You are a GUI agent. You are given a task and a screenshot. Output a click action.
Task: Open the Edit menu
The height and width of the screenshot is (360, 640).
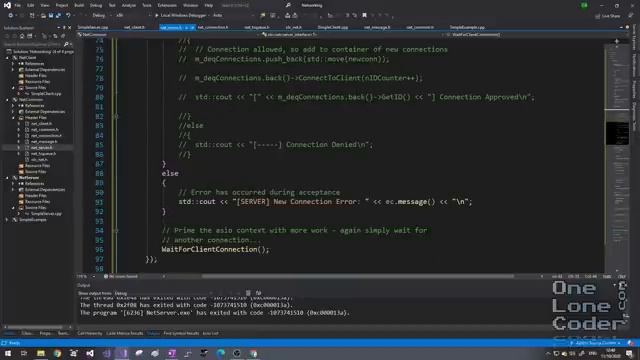31,5
